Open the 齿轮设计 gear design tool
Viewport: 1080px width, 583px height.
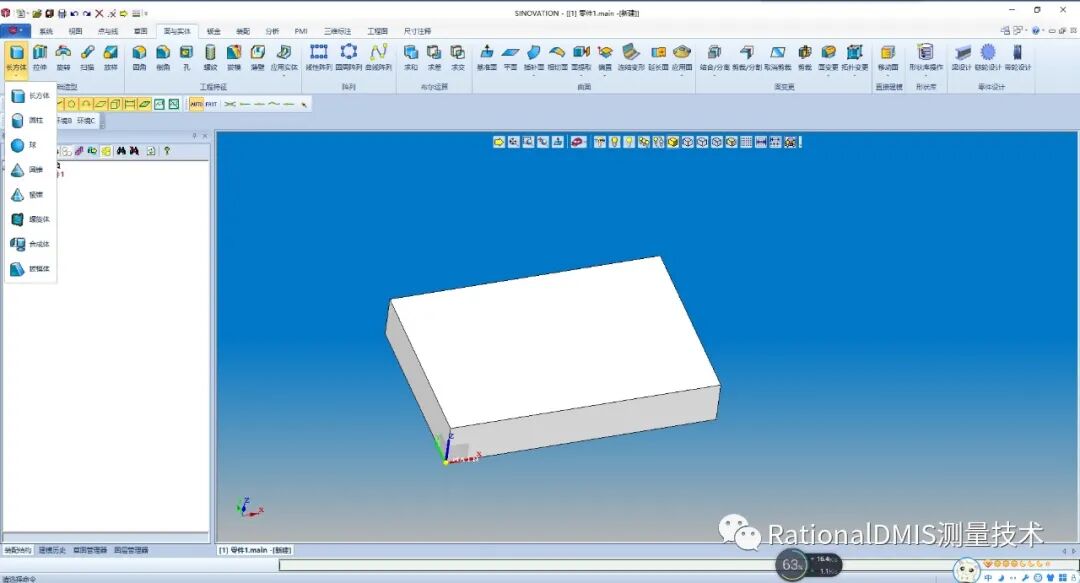pos(988,58)
